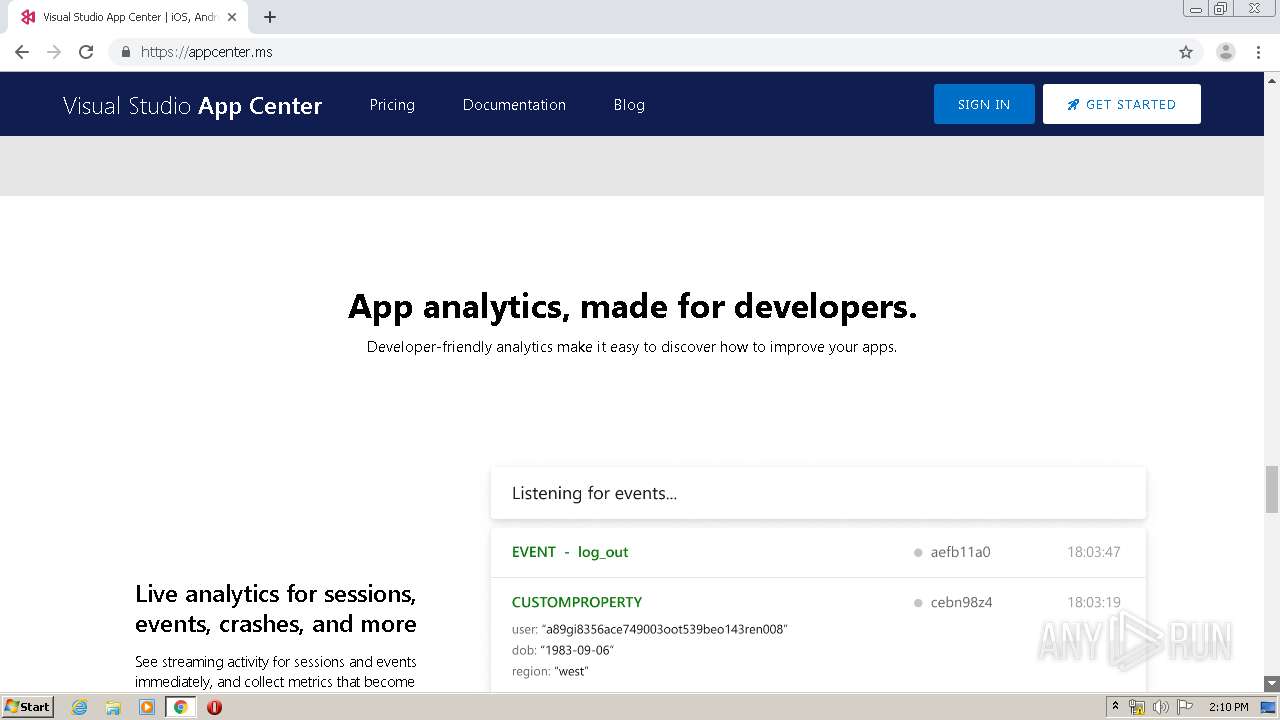Click the App analytics, made for developers heading
Viewport: 1280px width, 720px height.
[632, 306]
